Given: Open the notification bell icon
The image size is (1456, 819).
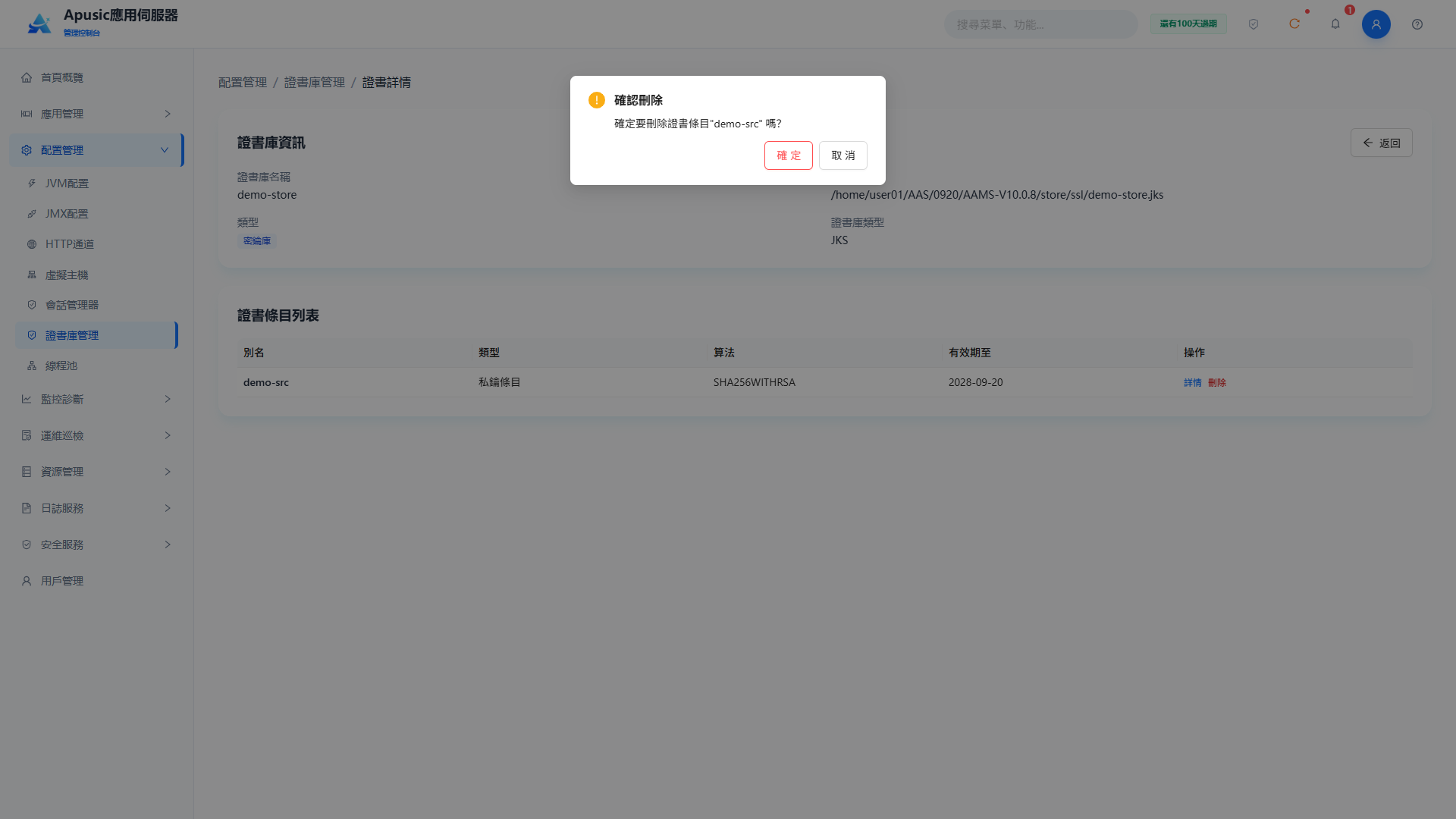Looking at the screenshot, I should coord(1335,24).
